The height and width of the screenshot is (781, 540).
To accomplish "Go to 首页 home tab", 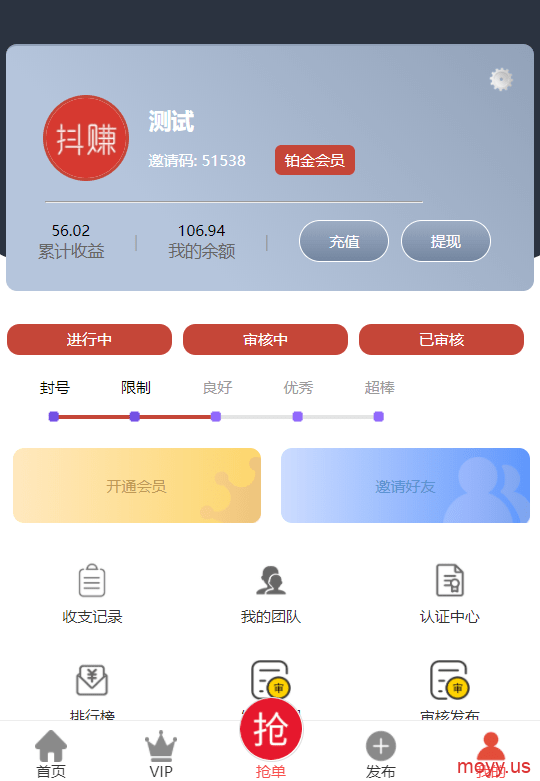I will [x=51, y=754].
